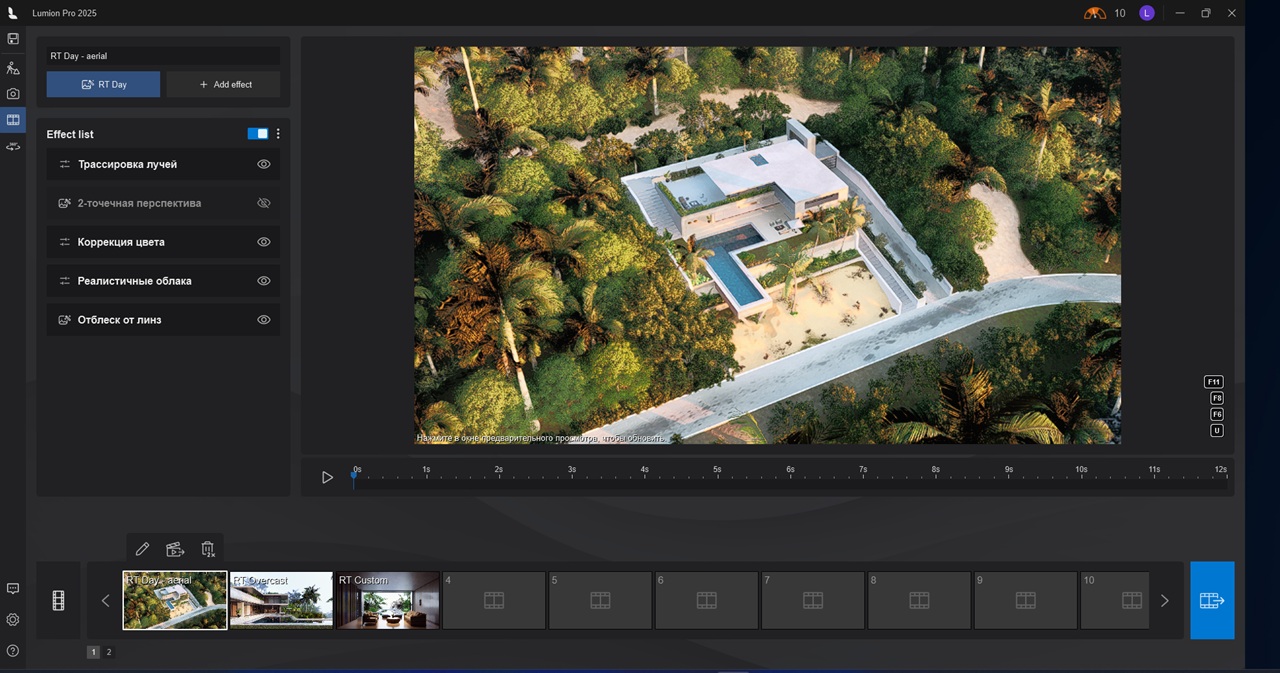Click the performance speedometer icon
Viewport: 1280px width, 673px height.
[1095, 13]
